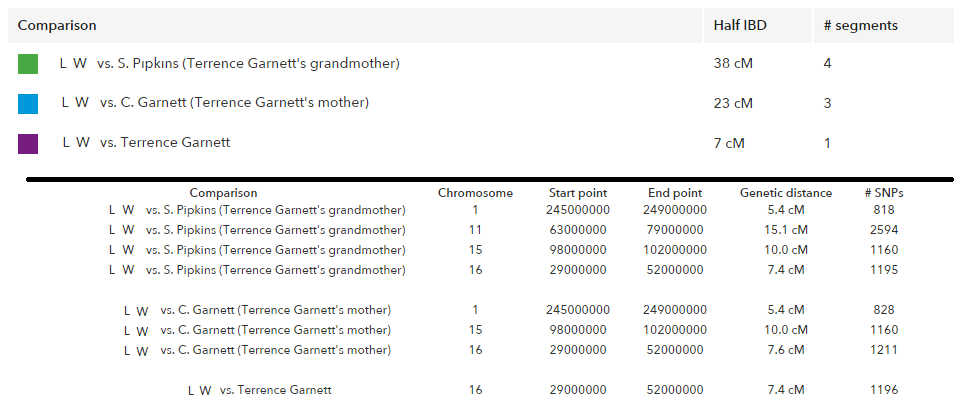Click the blue C. Garnett comparison swatch
The height and width of the screenshot is (413, 964).
point(28,104)
